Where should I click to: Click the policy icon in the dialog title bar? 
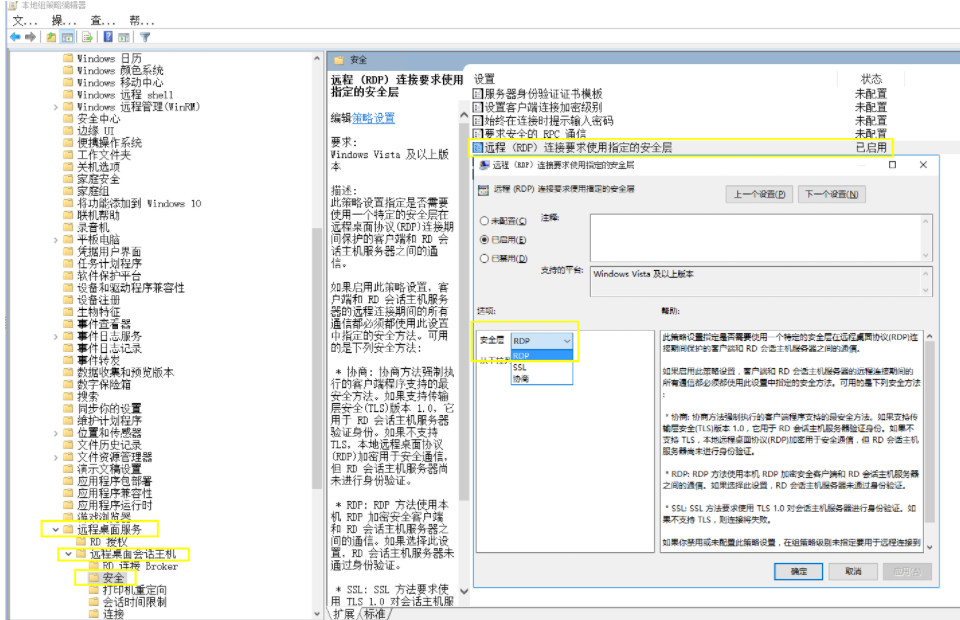(484, 165)
